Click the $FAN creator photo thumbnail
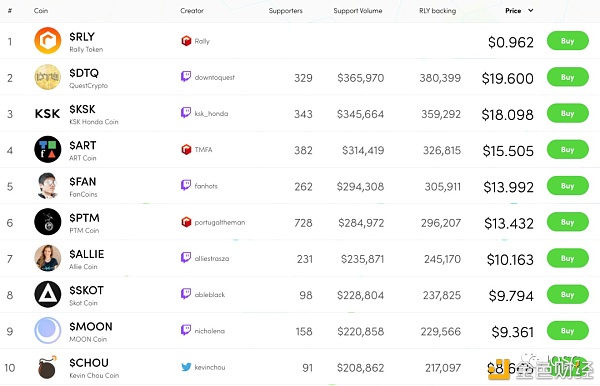Image resolution: width=600 pixels, height=386 pixels. click(x=47, y=186)
